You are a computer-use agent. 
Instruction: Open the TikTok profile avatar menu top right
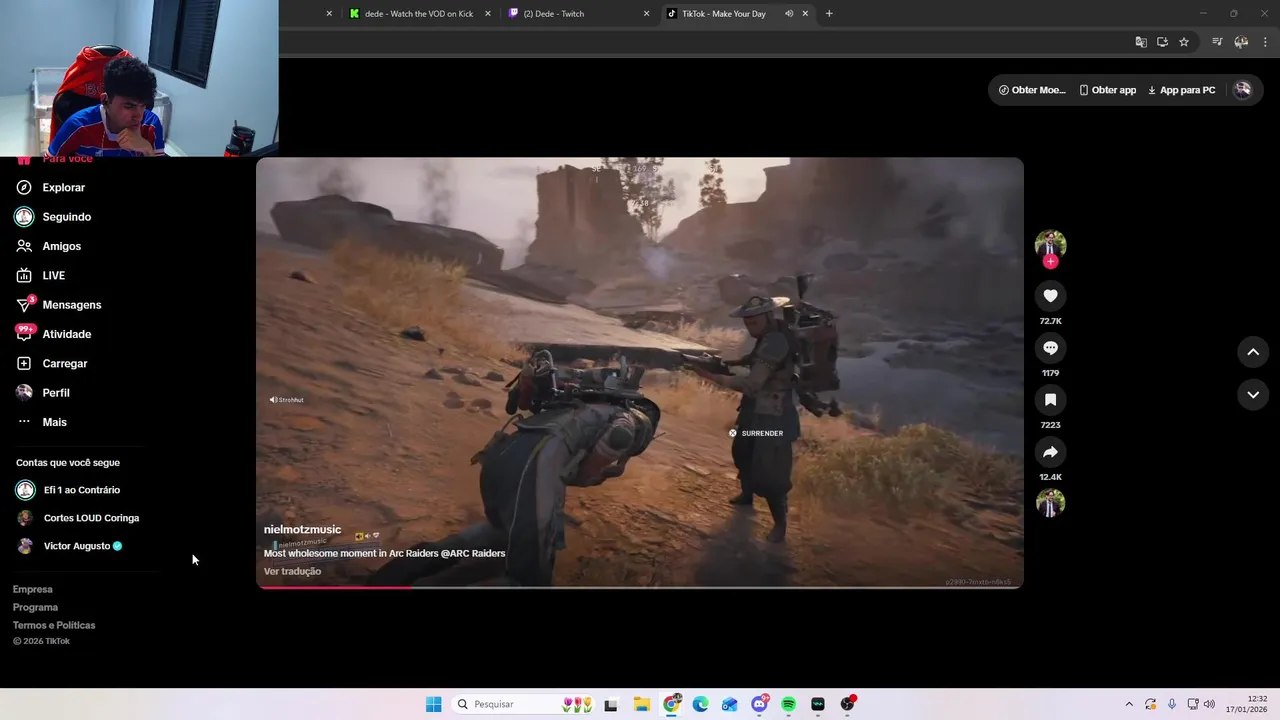tap(1242, 90)
